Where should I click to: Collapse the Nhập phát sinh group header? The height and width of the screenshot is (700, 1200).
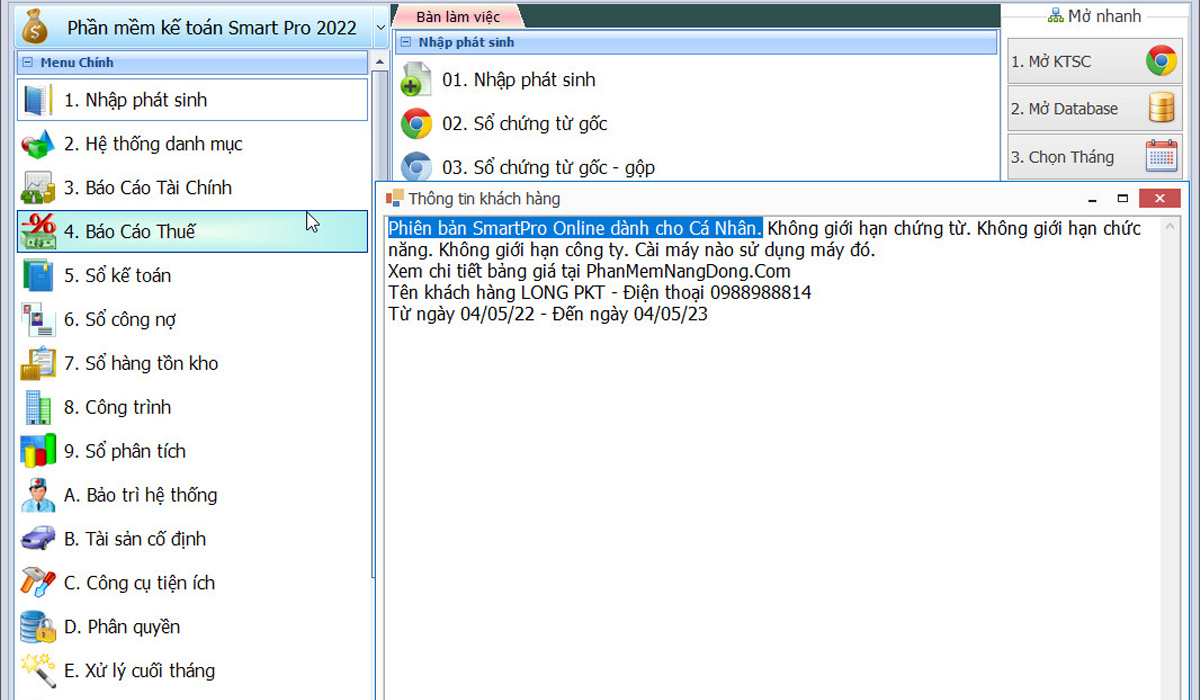coord(406,43)
